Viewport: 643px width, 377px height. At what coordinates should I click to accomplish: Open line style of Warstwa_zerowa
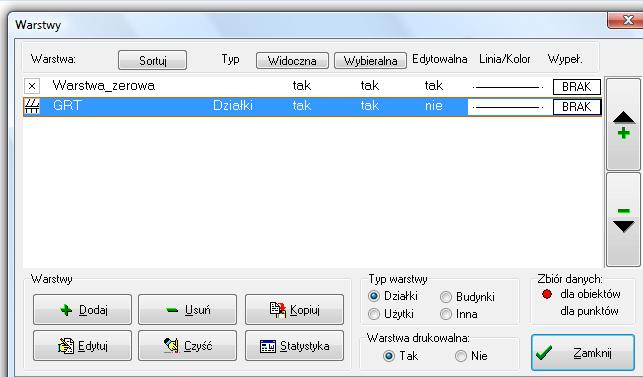(x=508, y=87)
